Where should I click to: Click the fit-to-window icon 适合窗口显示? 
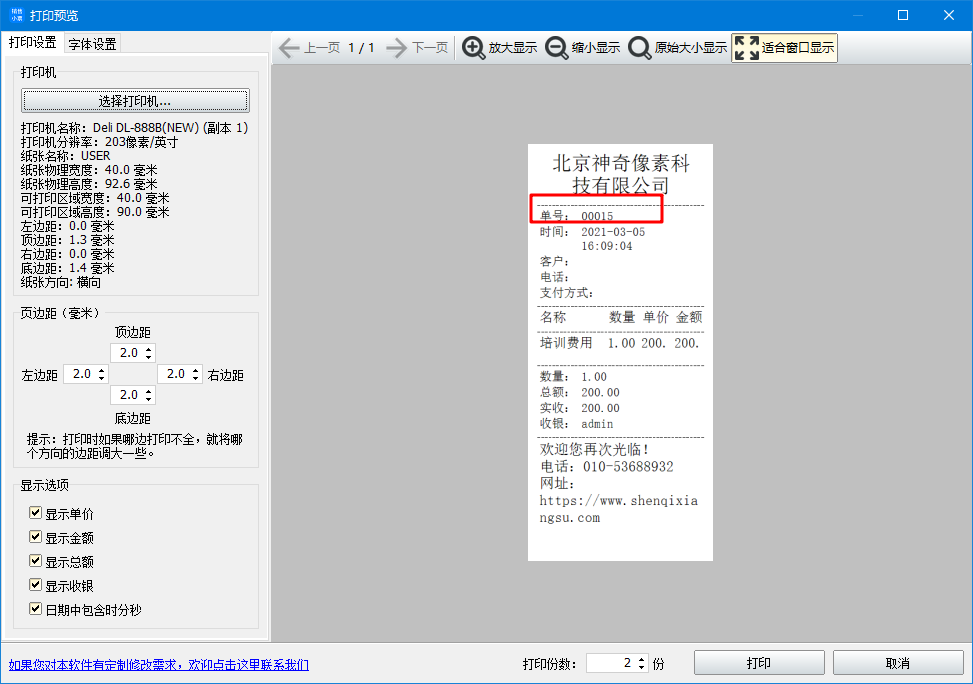(747, 48)
